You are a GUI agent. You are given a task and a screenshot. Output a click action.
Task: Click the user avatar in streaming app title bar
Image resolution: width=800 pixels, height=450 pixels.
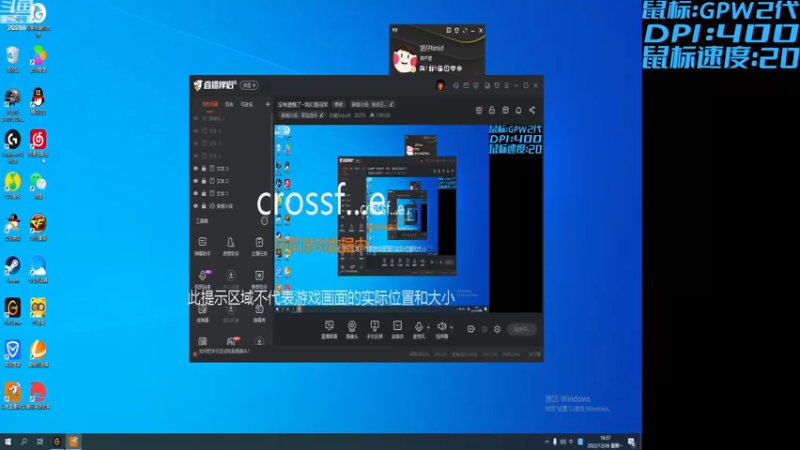440,86
